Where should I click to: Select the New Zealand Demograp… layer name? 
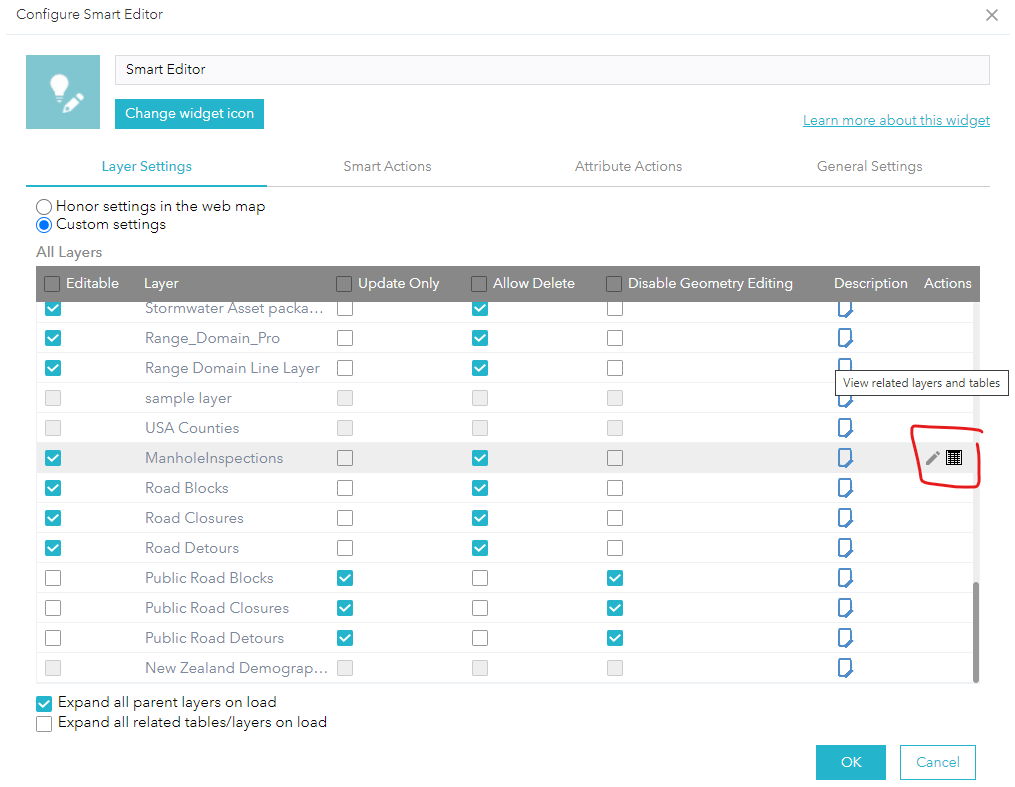point(236,668)
